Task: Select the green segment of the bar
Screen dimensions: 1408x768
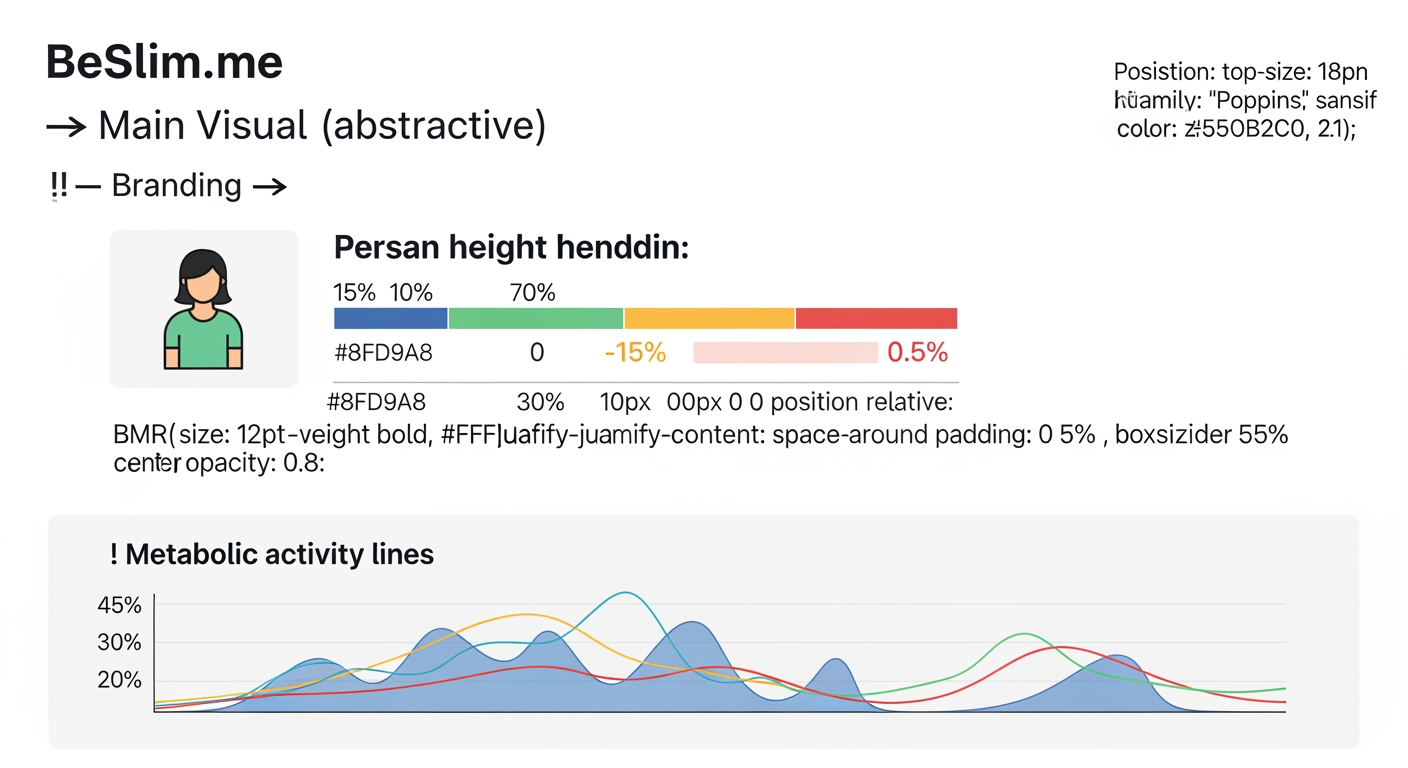Action: tap(536, 319)
